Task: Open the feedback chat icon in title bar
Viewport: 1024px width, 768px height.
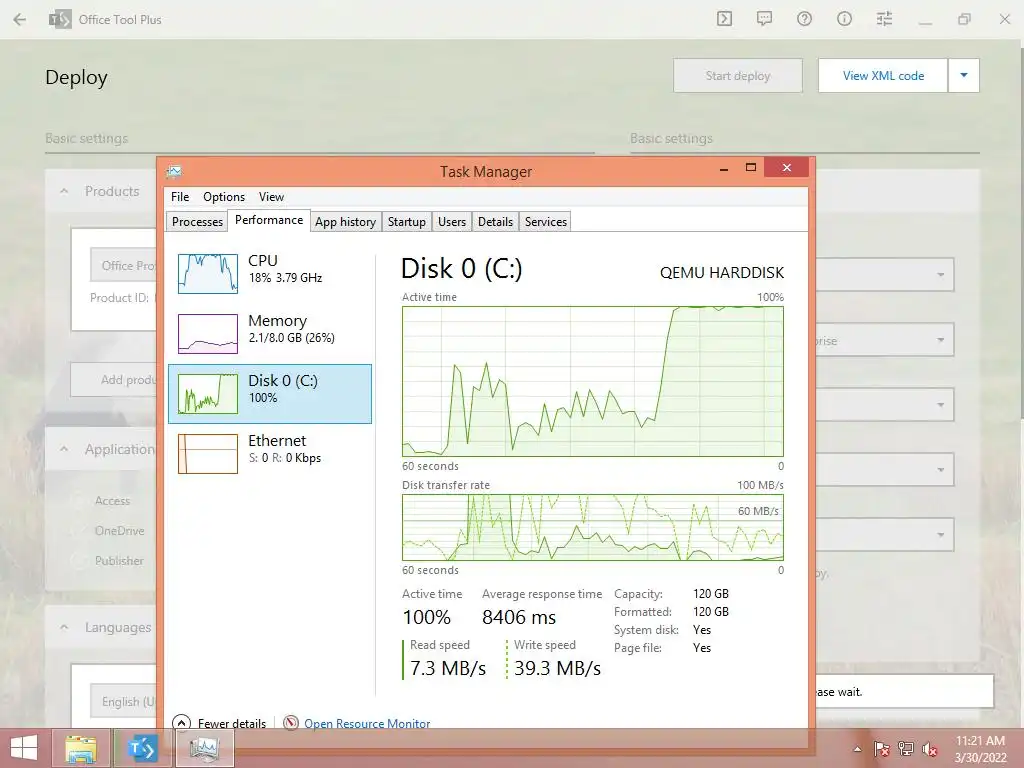Action: coord(764,19)
